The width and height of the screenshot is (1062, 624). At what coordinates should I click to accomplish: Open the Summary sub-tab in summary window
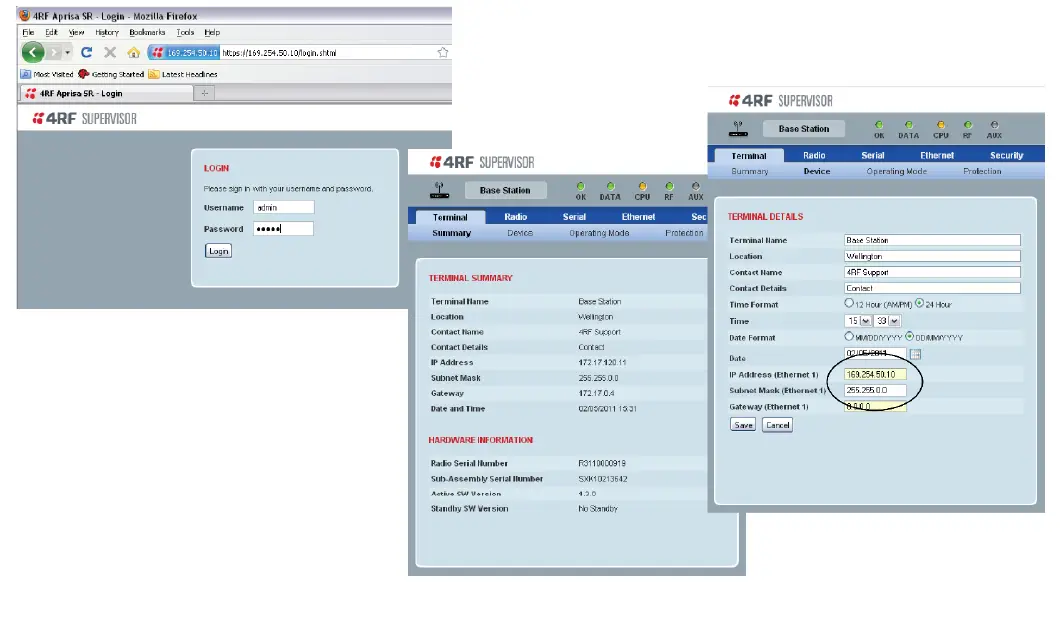coord(452,233)
